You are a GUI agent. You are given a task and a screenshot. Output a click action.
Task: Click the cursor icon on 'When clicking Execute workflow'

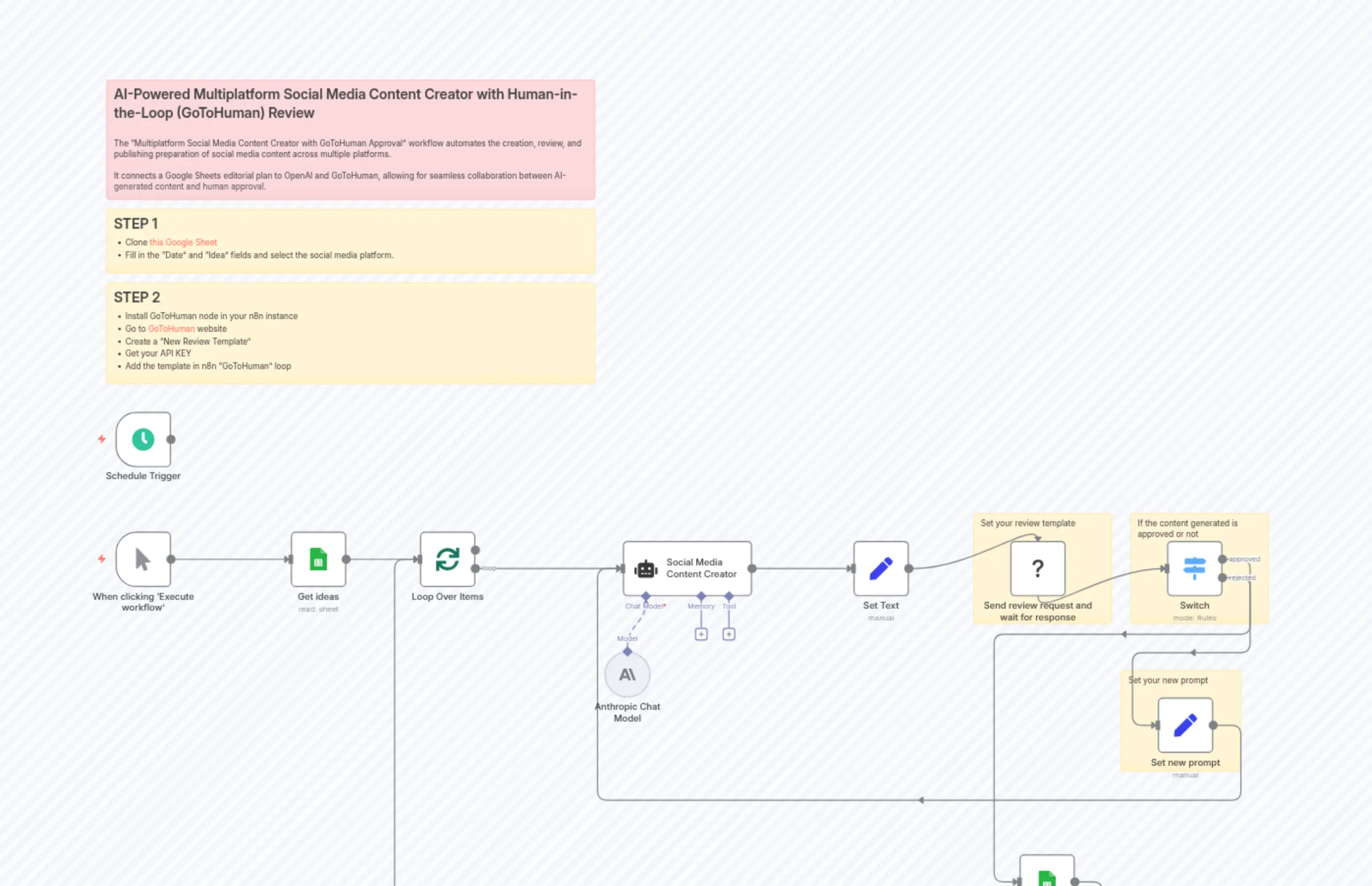(142, 560)
